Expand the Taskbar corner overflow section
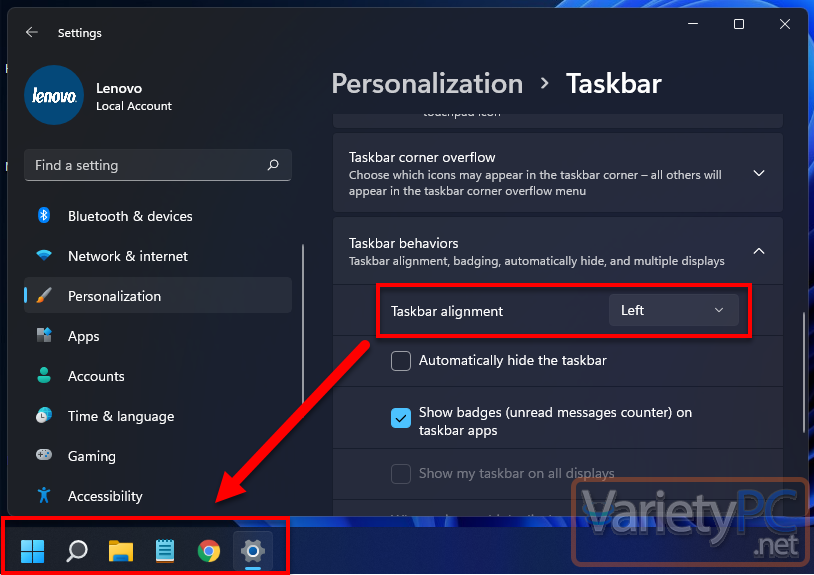 [x=758, y=173]
